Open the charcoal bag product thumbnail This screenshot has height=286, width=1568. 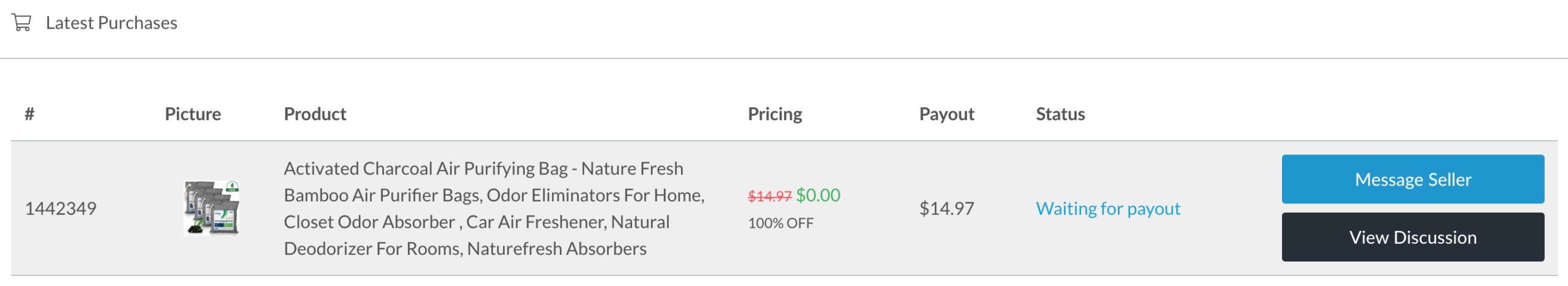point(212,208)
